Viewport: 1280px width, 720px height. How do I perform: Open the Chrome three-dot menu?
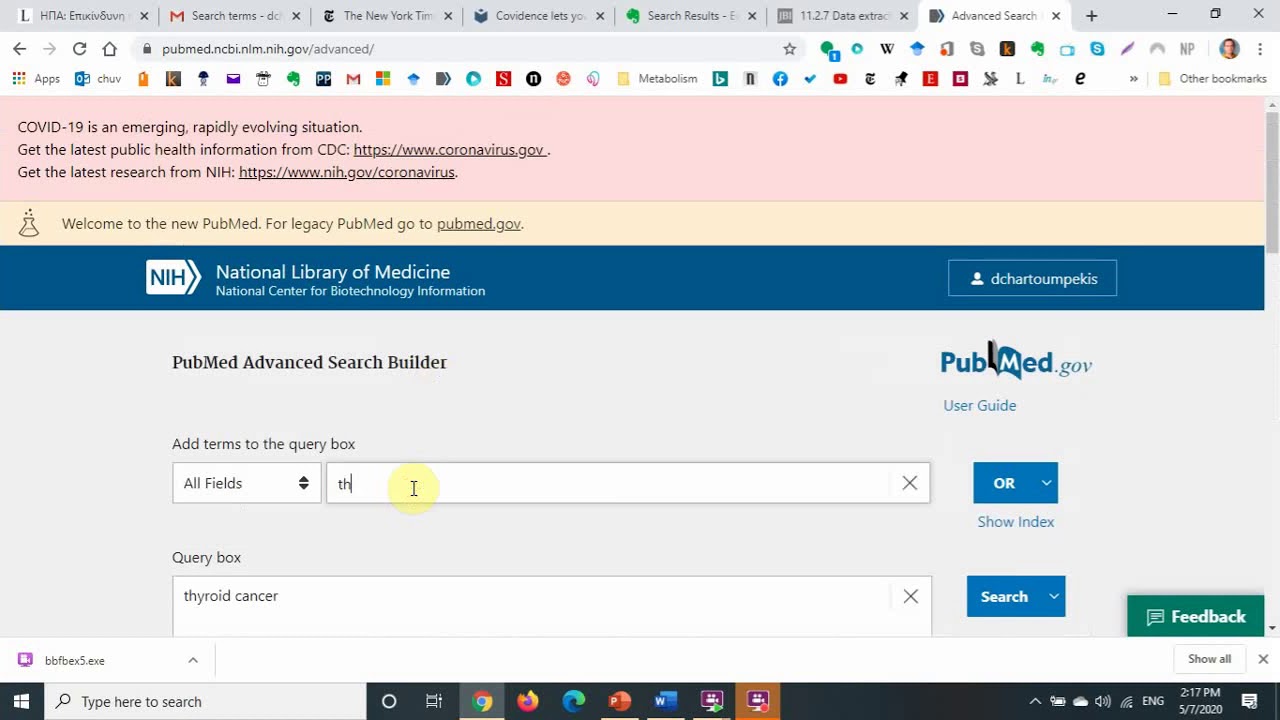(x=1258, y=49)
